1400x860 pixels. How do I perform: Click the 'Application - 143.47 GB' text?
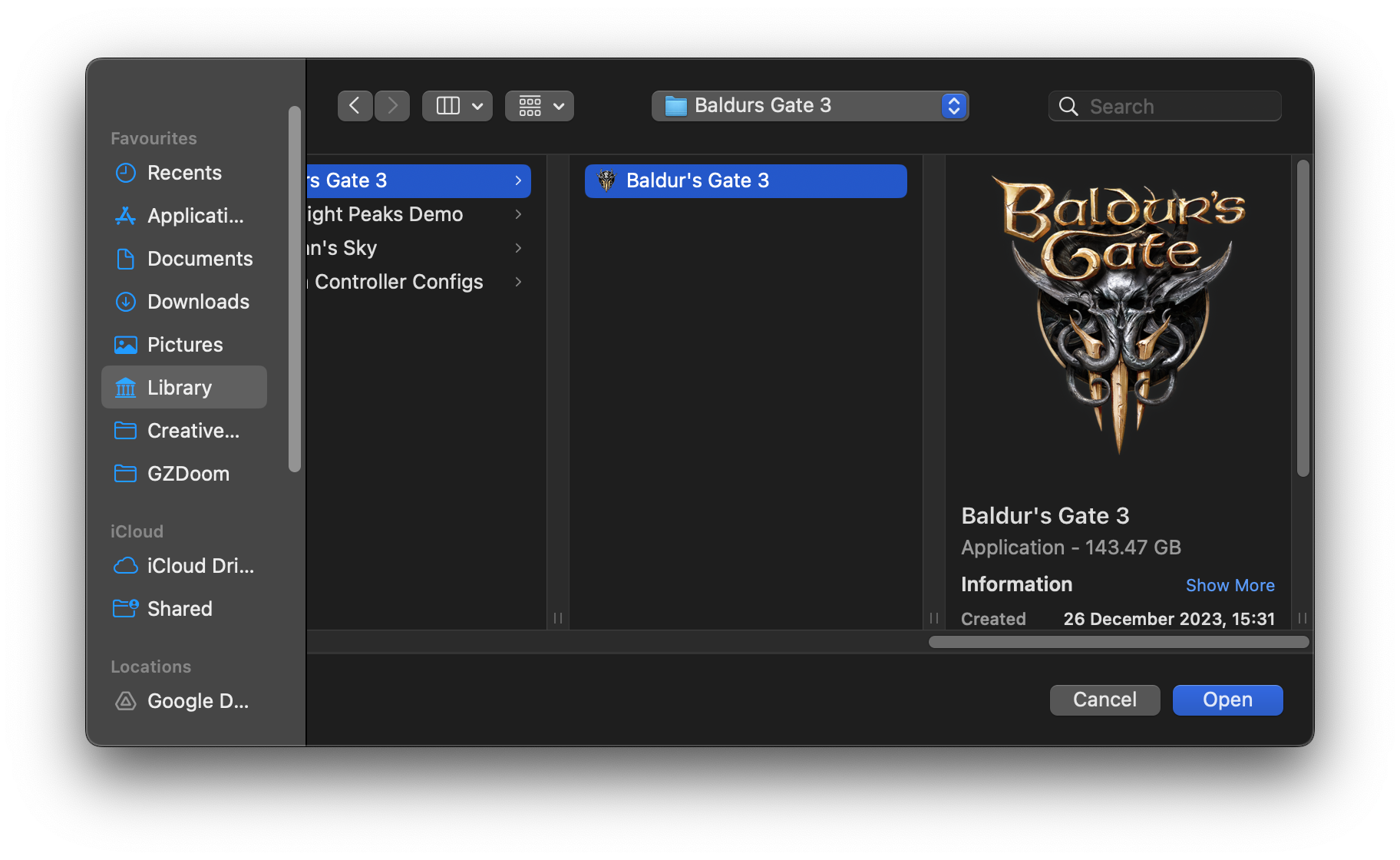point(1071,547)
